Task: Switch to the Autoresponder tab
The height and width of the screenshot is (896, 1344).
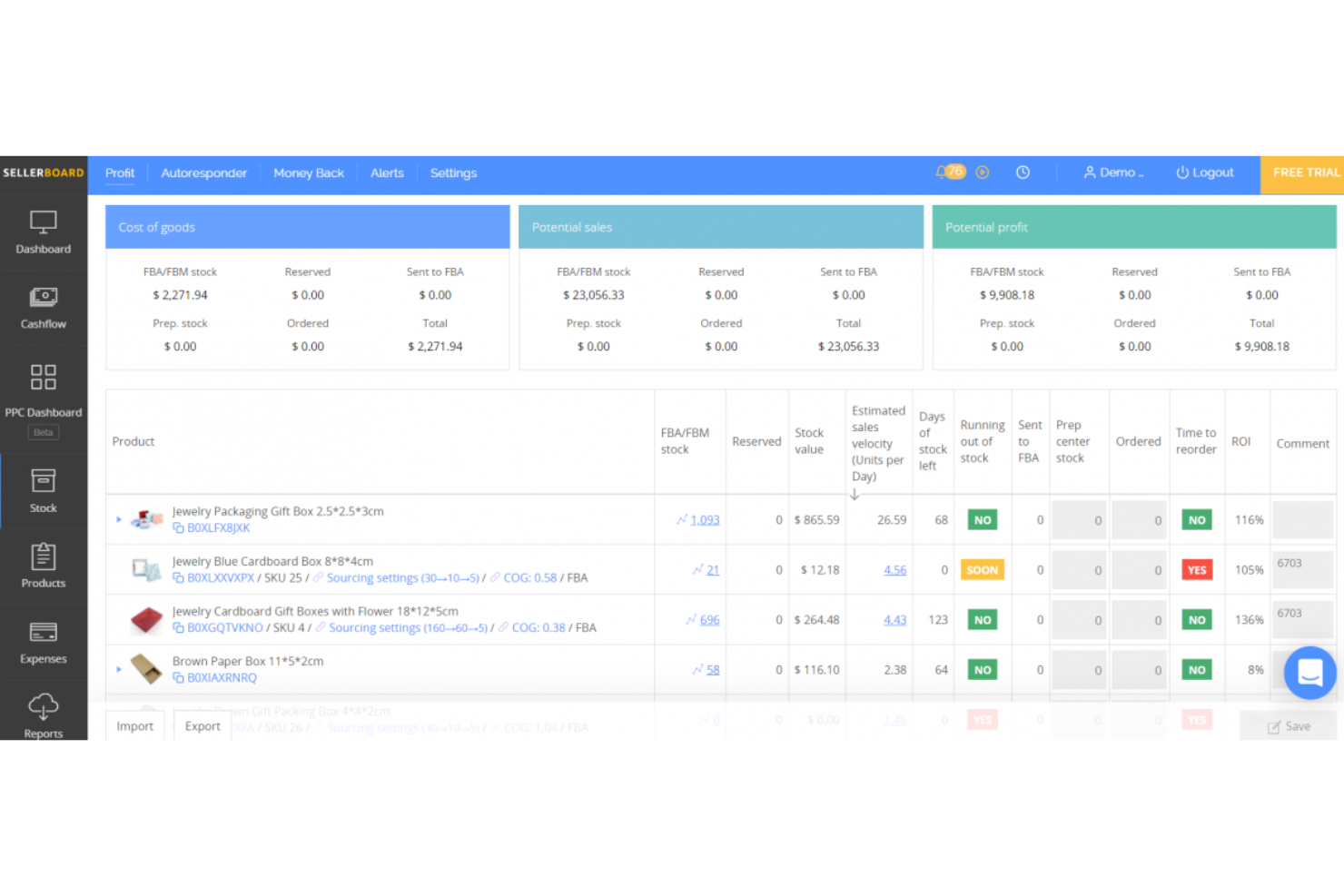Action: 203,172
